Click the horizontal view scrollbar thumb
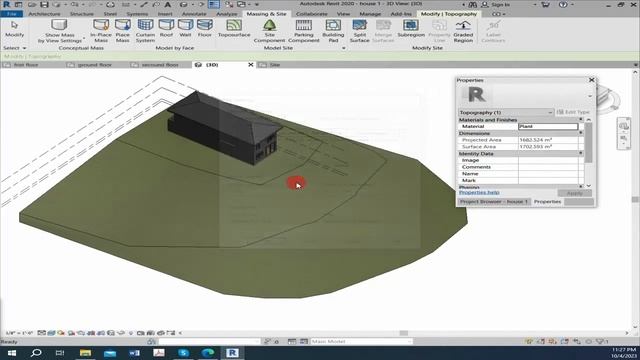Viewport: 640px width, 360px height. pos(403,333)
